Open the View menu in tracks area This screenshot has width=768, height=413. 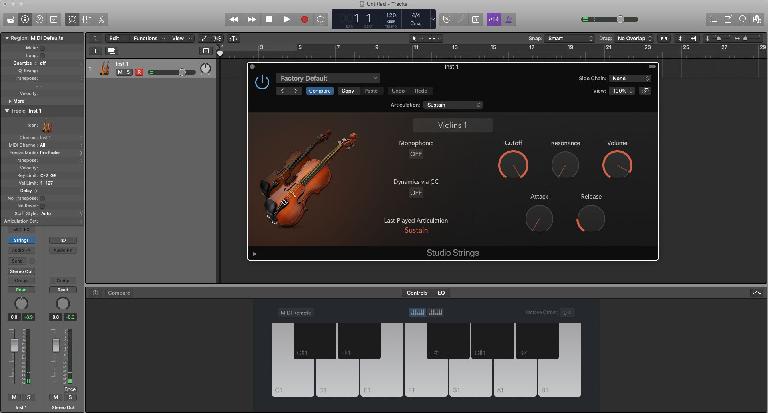tap(181, 38)
